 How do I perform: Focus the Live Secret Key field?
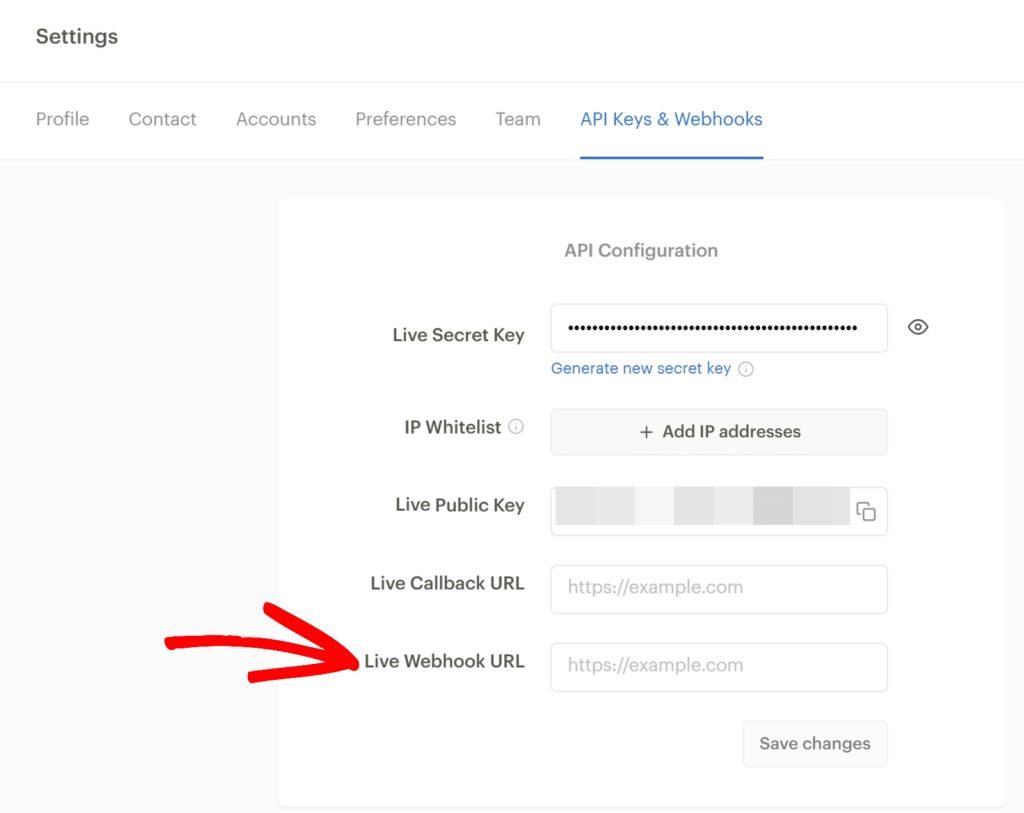coord(719,328)
